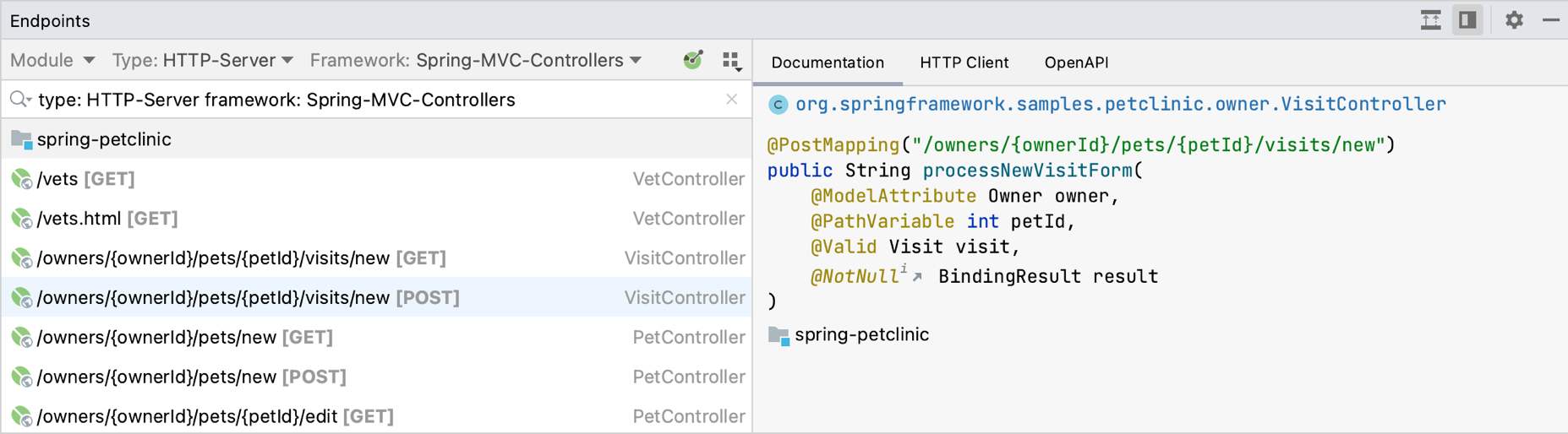Expand the Framework: Spring-MVC-Controllers dropdown

(x=476, y=61)
